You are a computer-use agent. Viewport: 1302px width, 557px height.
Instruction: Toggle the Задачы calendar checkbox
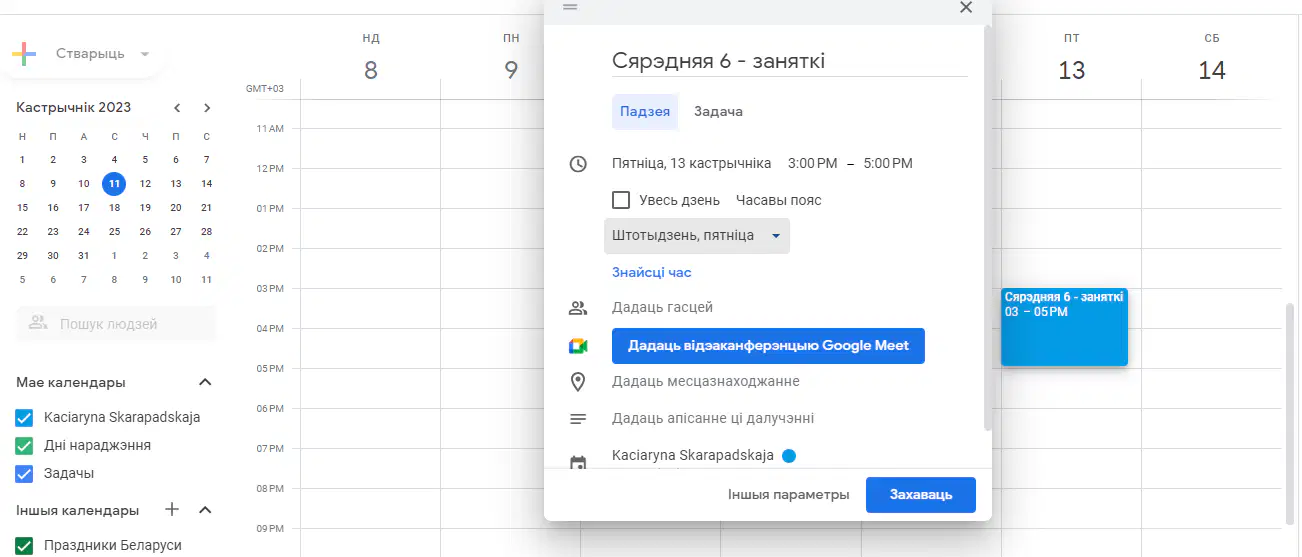coord(25,473)
